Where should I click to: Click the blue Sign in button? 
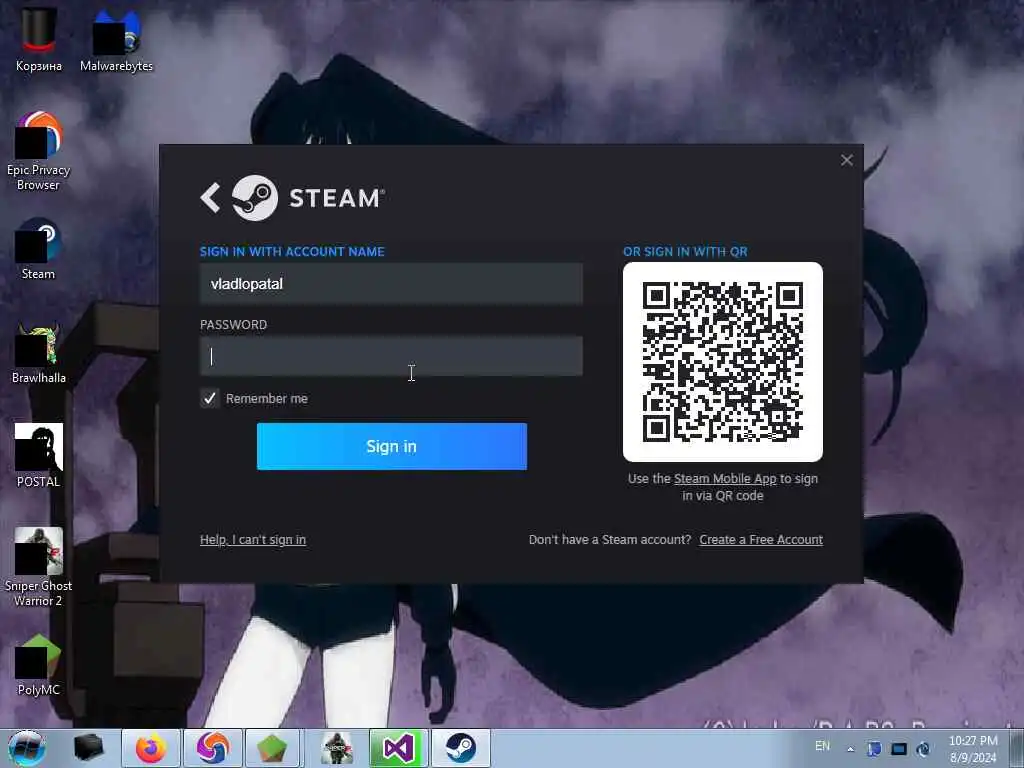pos(392,446)
